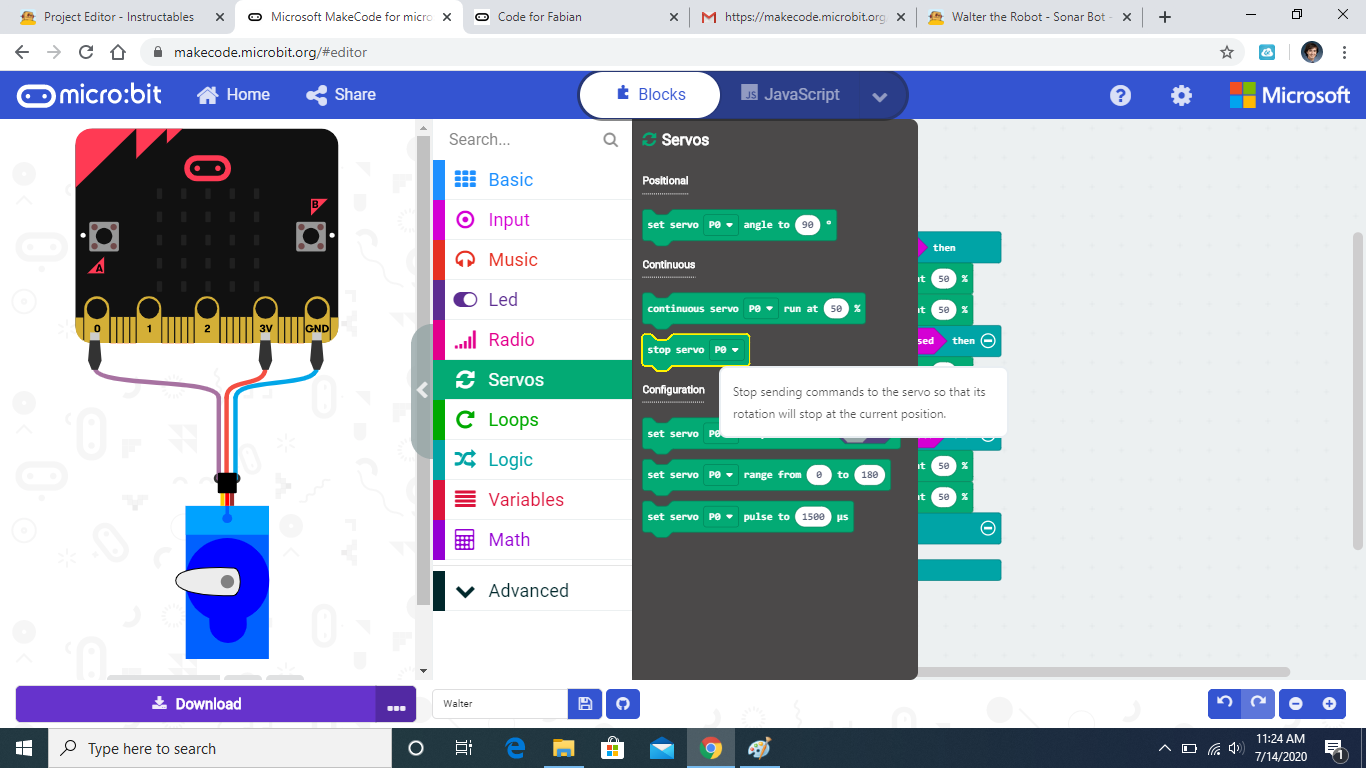Open the GitHub repository button

point(623,704)
